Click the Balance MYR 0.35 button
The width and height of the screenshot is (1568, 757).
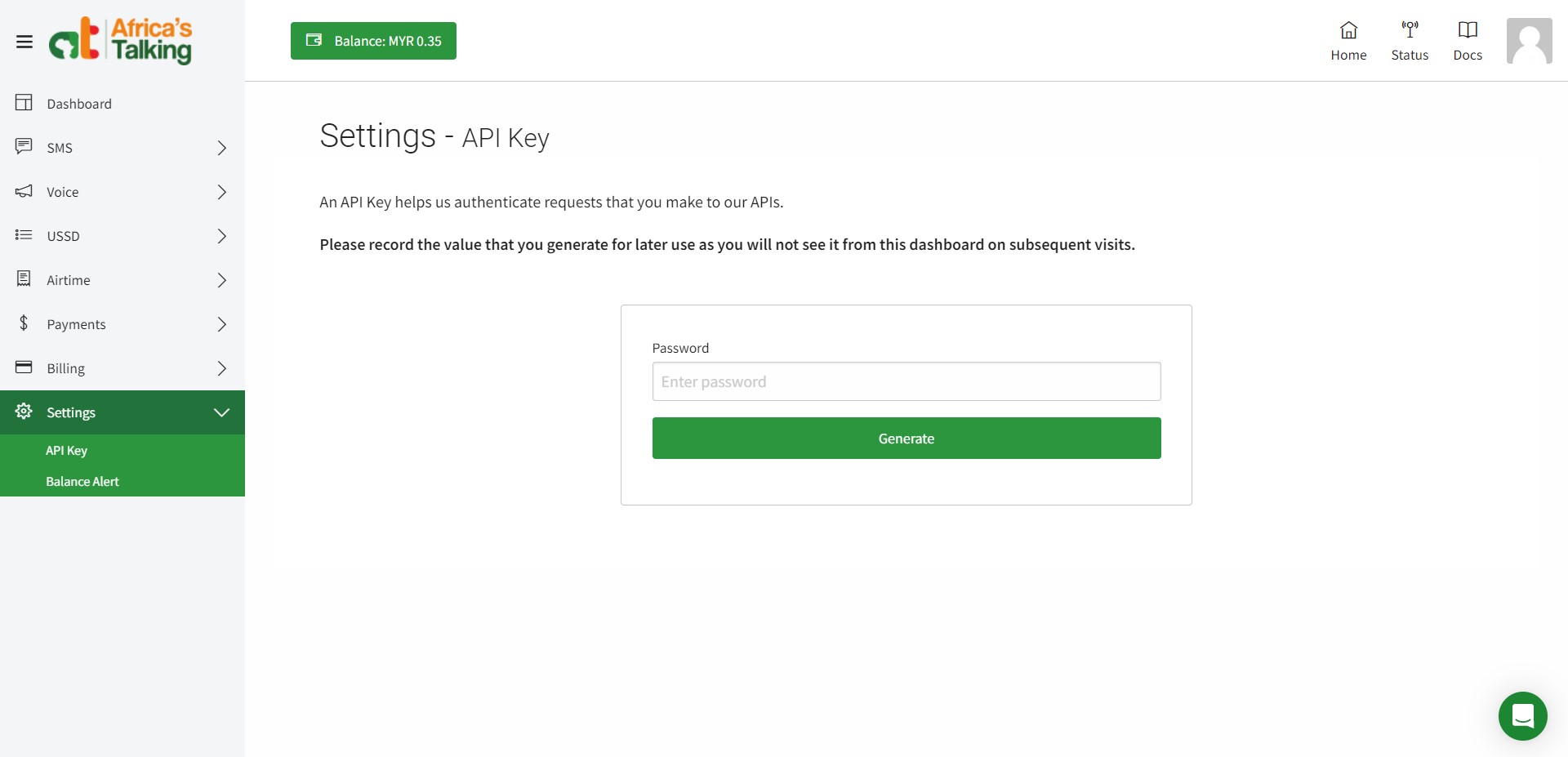click(373, 41)
